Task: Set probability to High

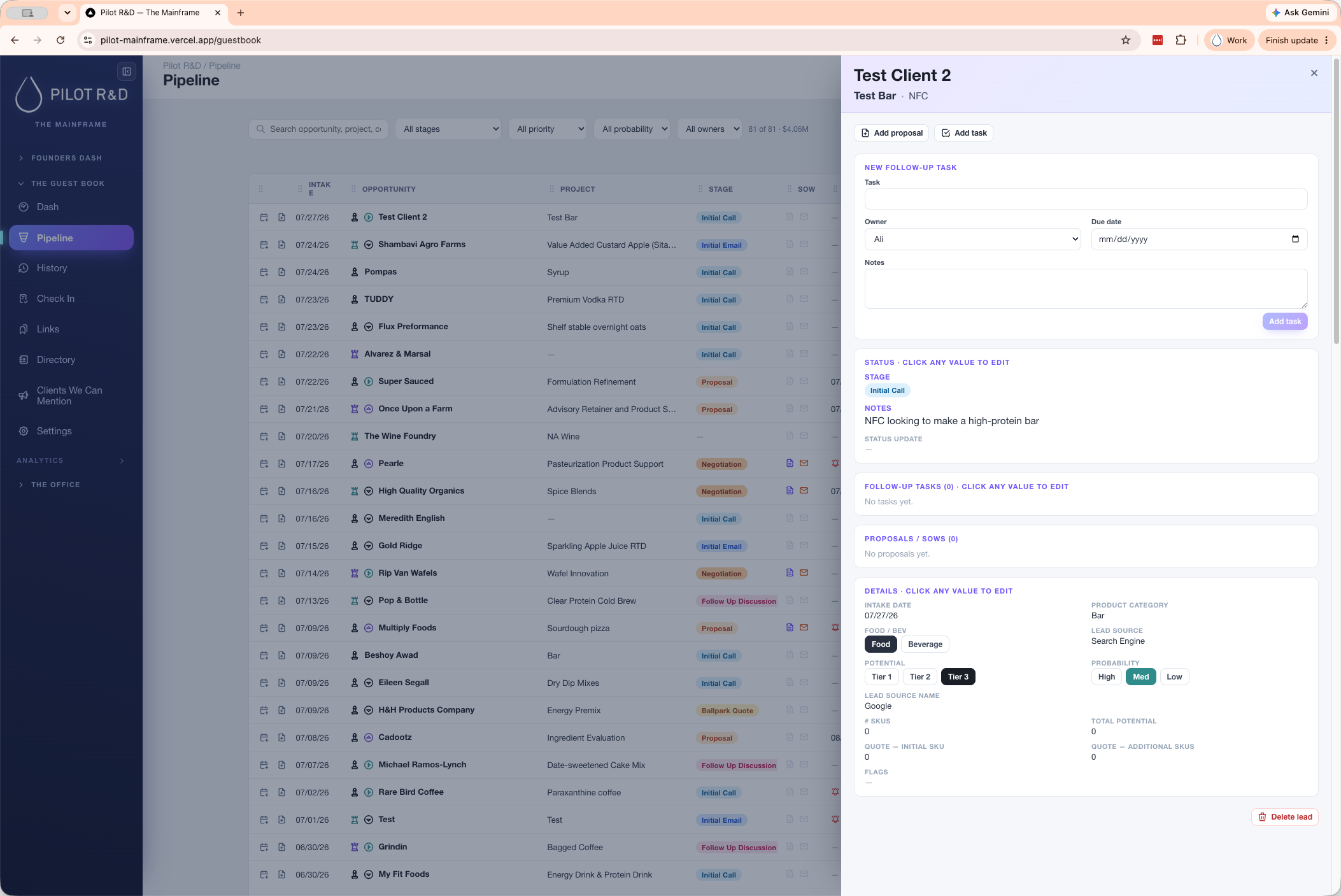Action: click(1107, 677)
